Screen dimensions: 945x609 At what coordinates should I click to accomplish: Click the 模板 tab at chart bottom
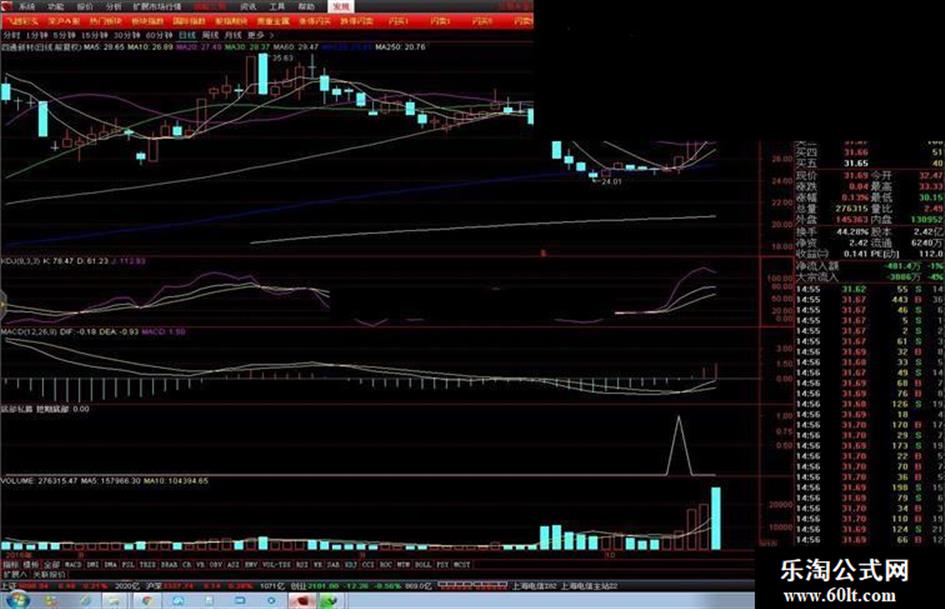(x=30, y=565)
